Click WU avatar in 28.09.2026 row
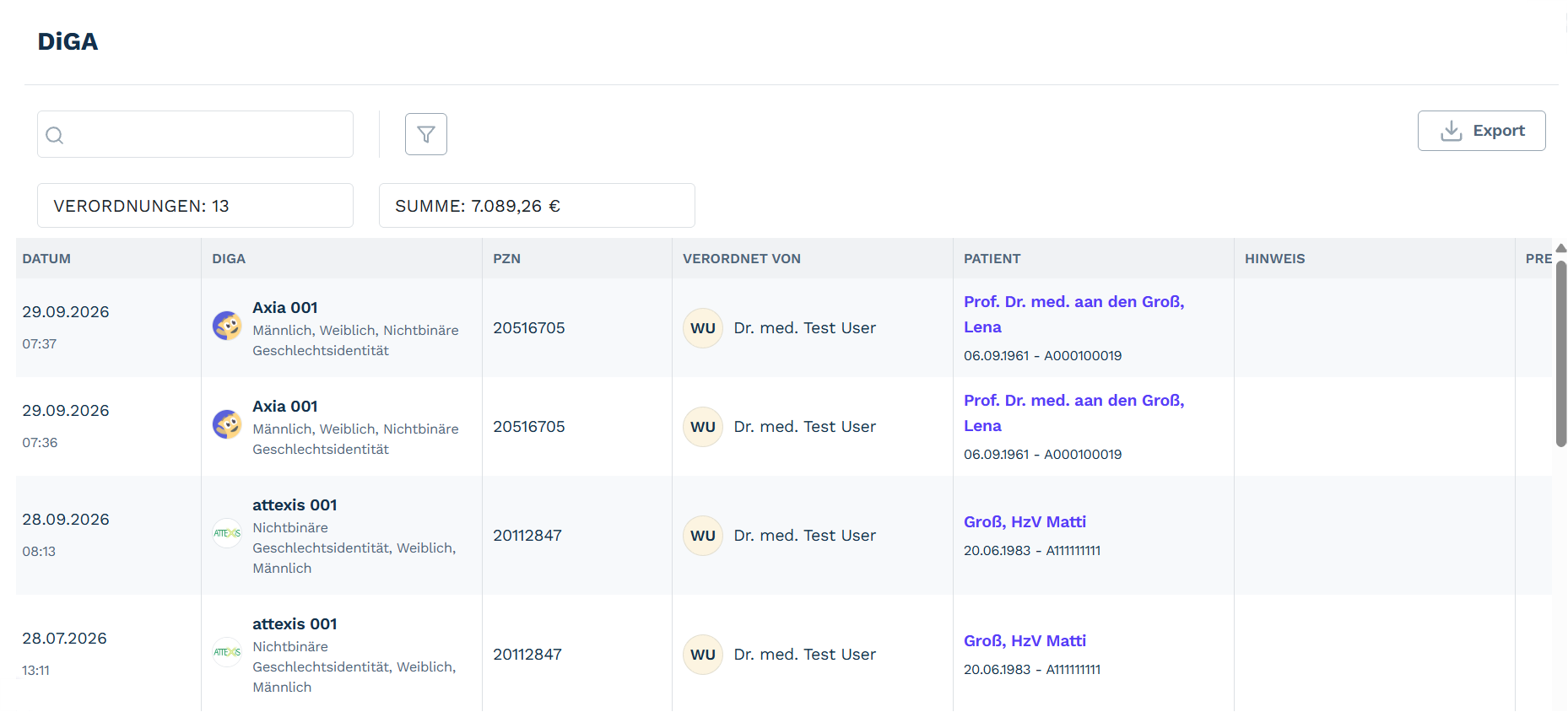 pyautogui.click(x=703, y=536)
